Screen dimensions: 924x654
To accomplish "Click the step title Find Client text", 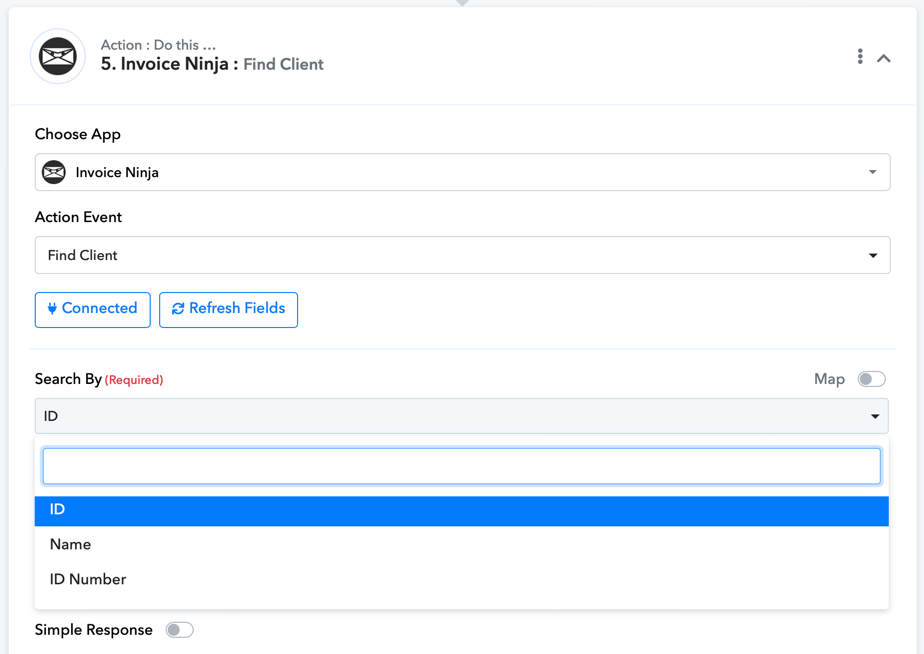I will click(283, 64).
